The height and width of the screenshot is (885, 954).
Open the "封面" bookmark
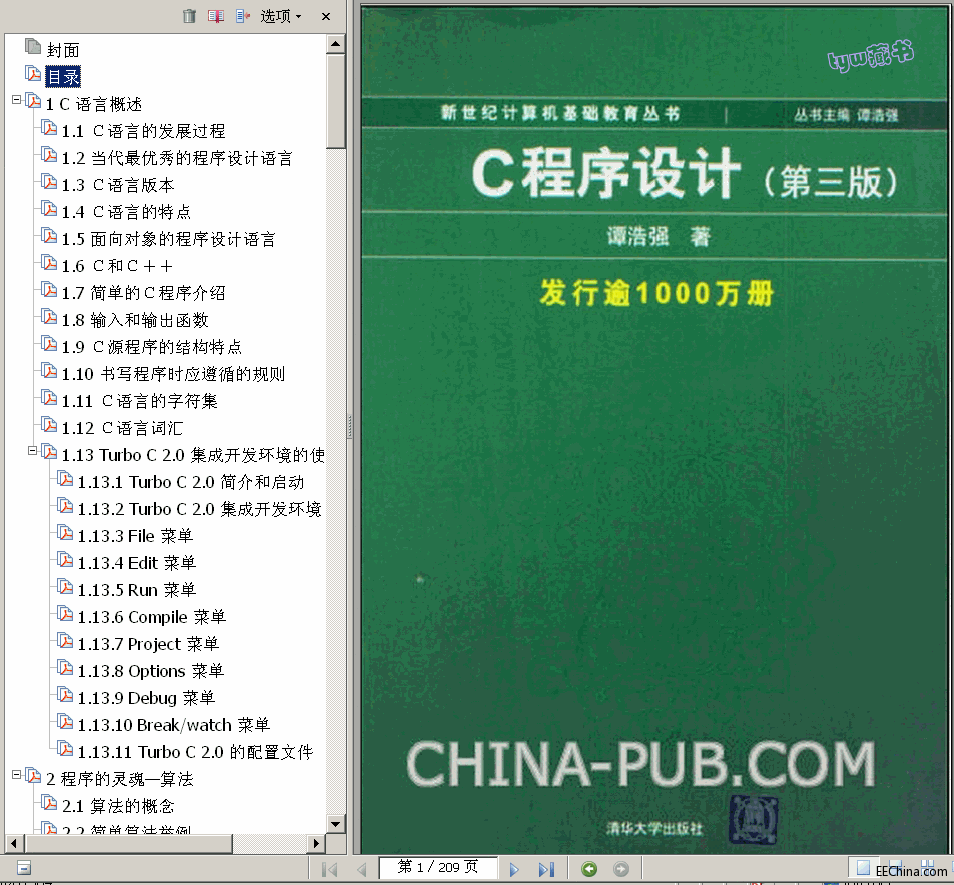61,47
